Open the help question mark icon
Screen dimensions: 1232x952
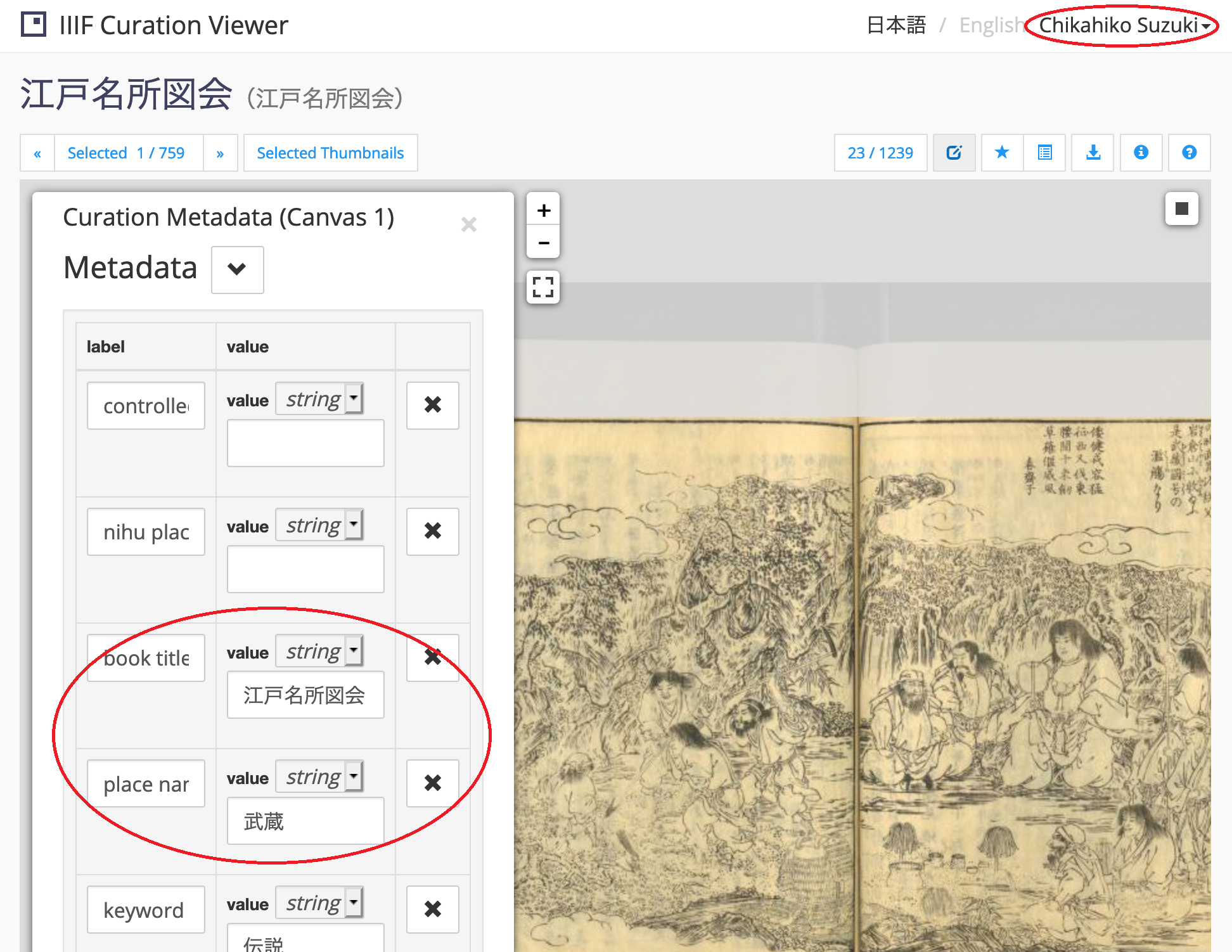pyautogui.click(x=1189, y=153)
